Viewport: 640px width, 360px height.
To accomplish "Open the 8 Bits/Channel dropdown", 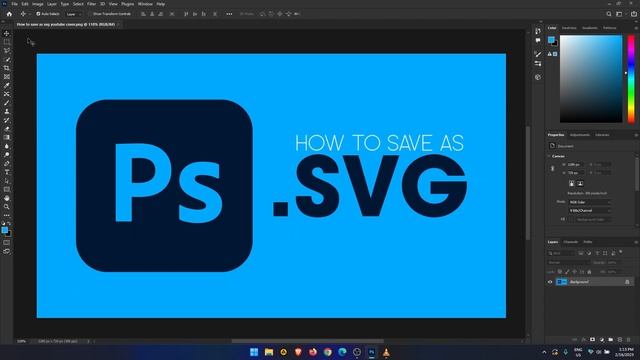I will coord(590,211).
